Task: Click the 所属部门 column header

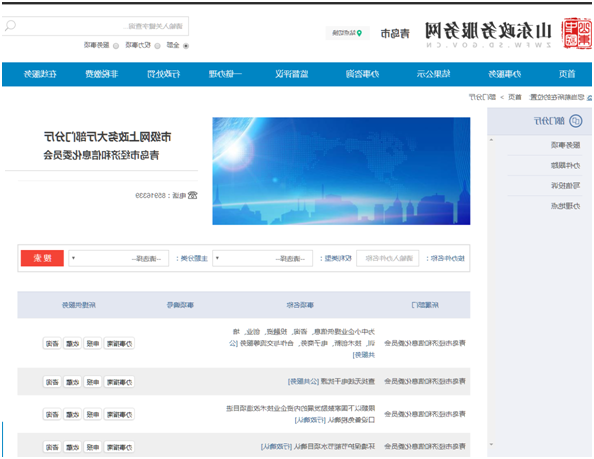Action: [425, 305]
